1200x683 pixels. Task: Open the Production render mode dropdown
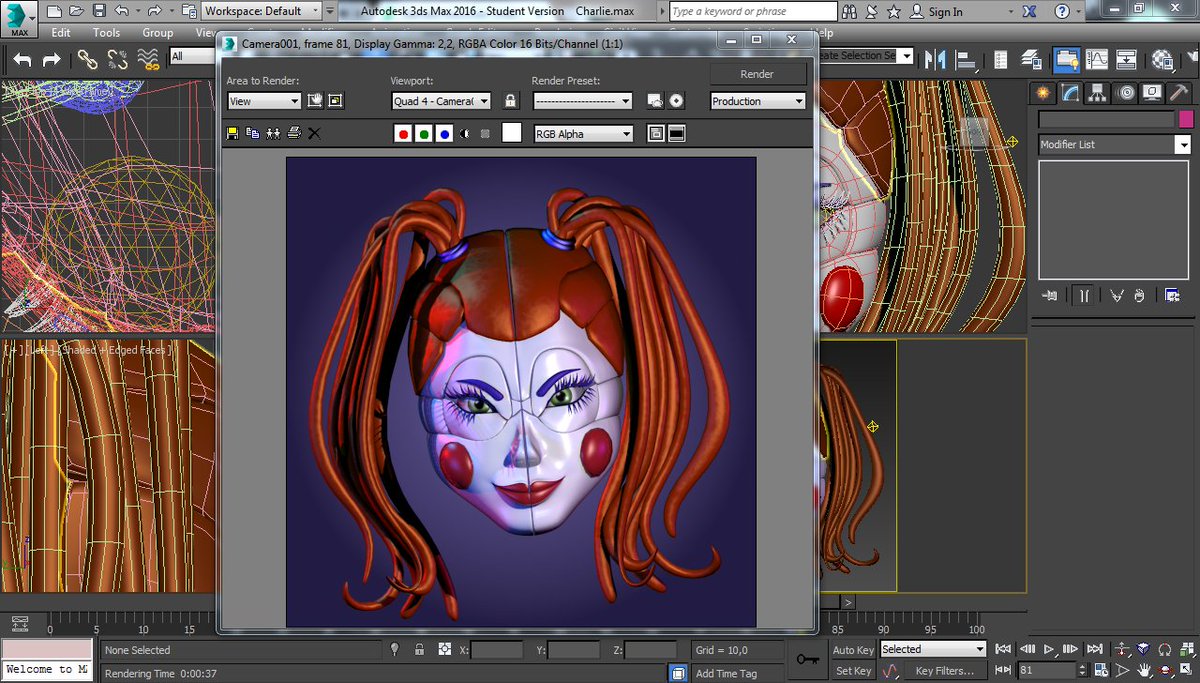(758, 101)
